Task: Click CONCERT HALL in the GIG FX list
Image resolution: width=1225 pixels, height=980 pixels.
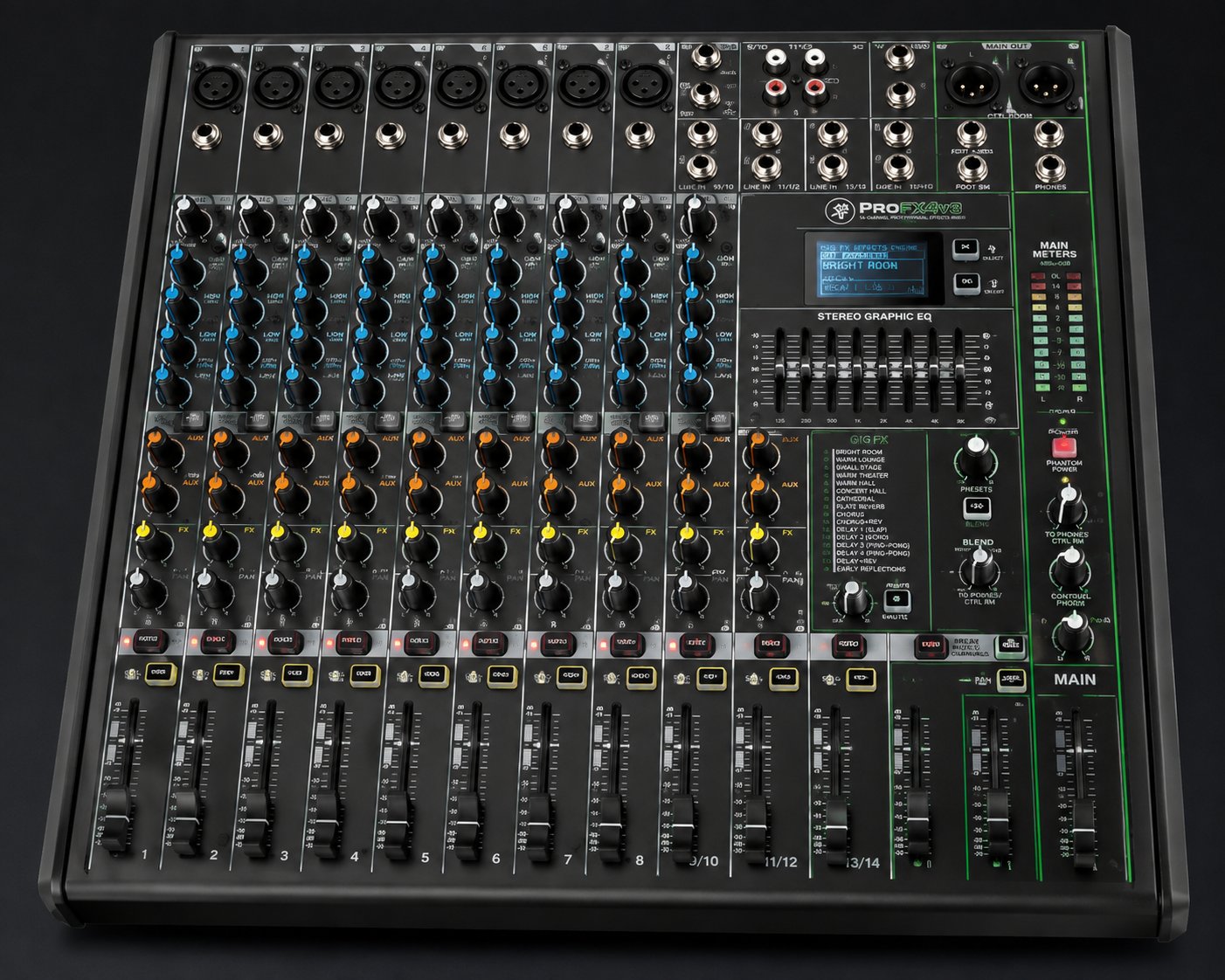Action: pos(860,491)
